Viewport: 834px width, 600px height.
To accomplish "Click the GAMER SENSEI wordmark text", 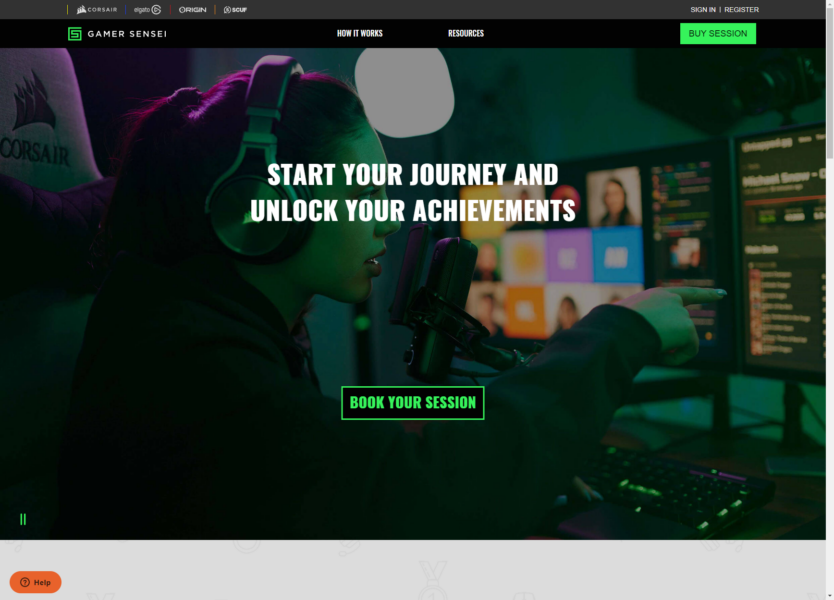I will 127,34.
